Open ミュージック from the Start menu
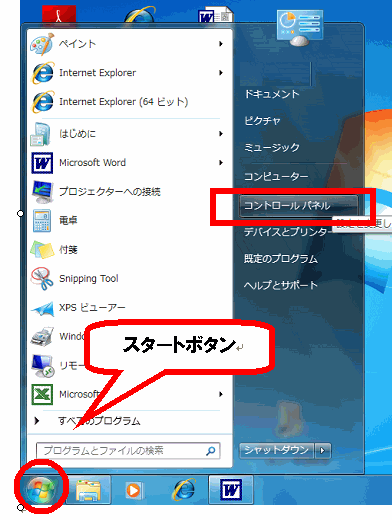Screen dimensions: 392x520 click(x=272, y=147)
